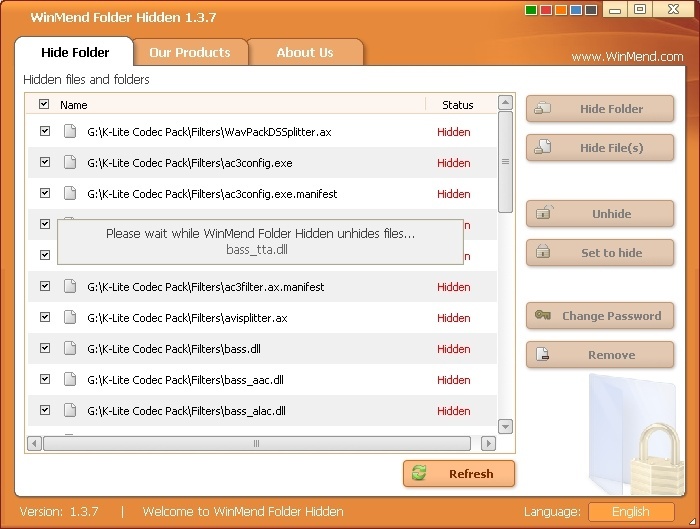
Task: Open the English language dropdown
Action: [x=631, y=512]
